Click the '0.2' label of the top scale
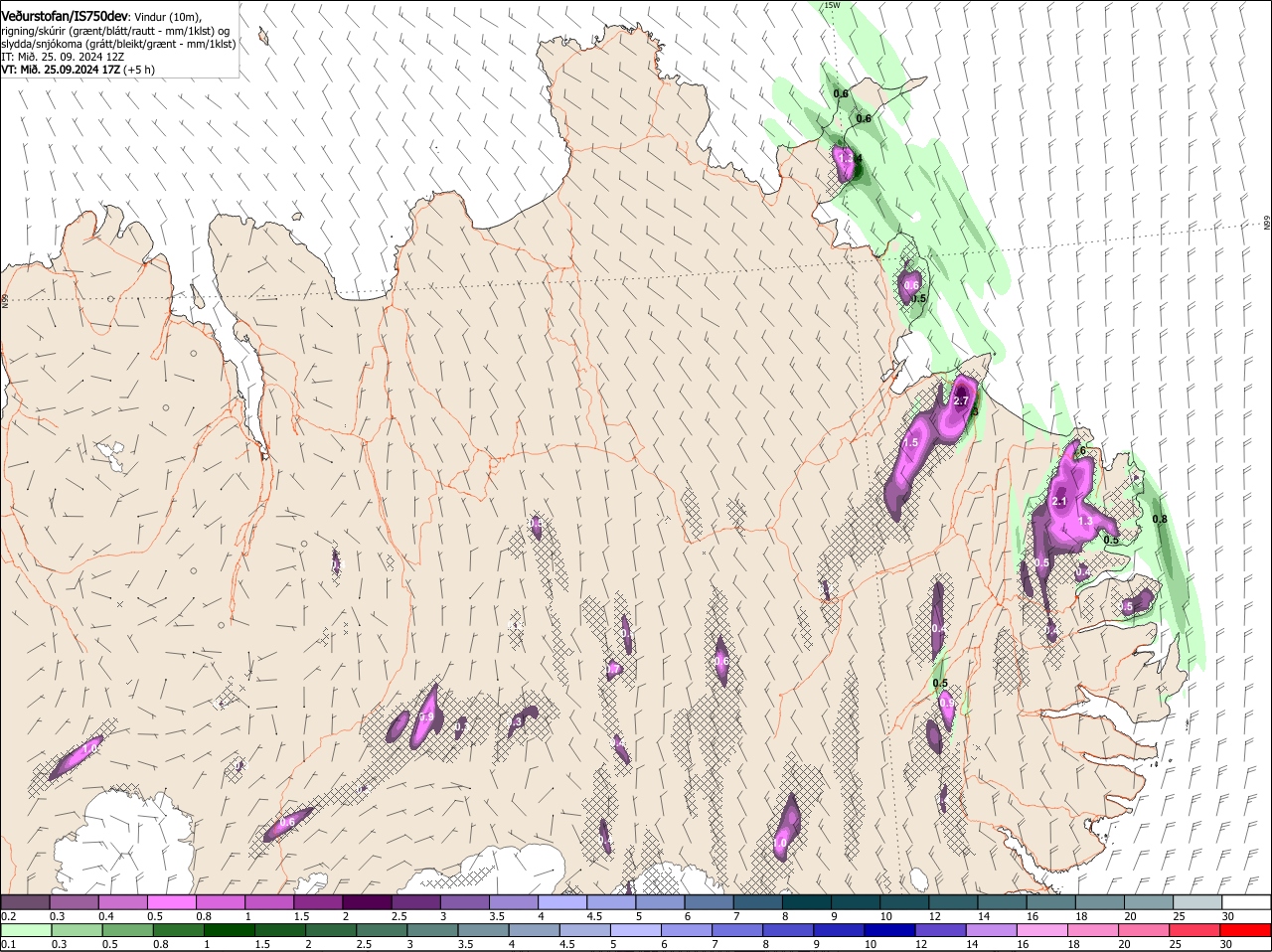This screenshot has width=1272, height=952. coord(8,916)
